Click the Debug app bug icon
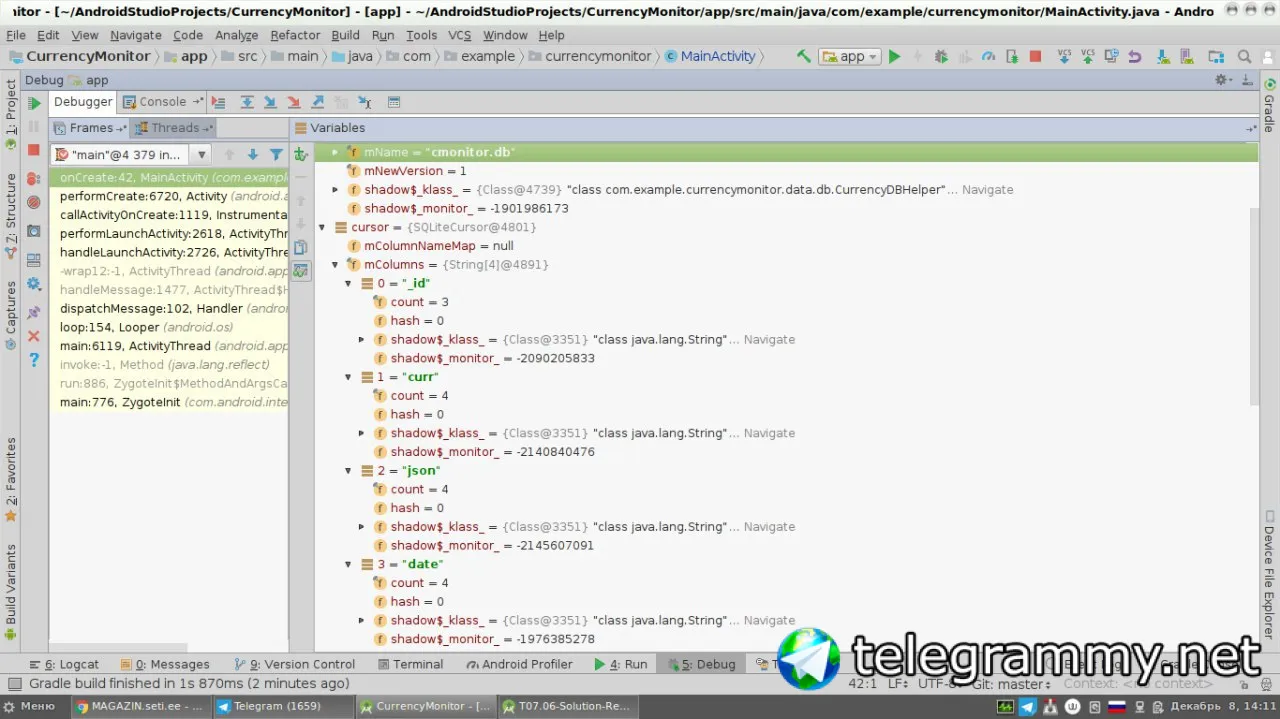Viewport: 1280px width, 719px height. tap(941, 56)
